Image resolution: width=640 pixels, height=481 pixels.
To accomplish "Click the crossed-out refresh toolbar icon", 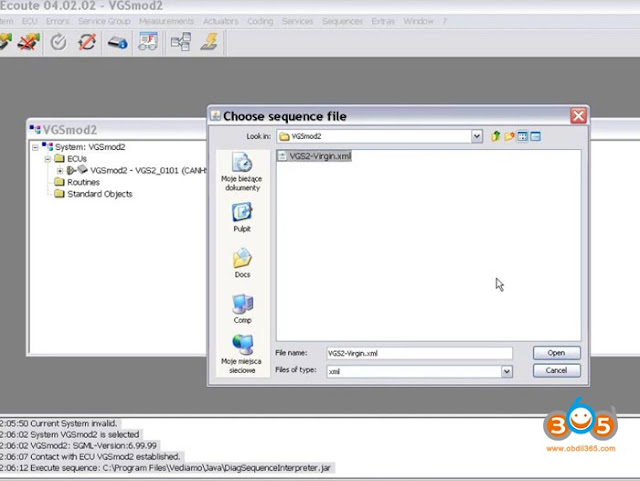I will (87, 42).
